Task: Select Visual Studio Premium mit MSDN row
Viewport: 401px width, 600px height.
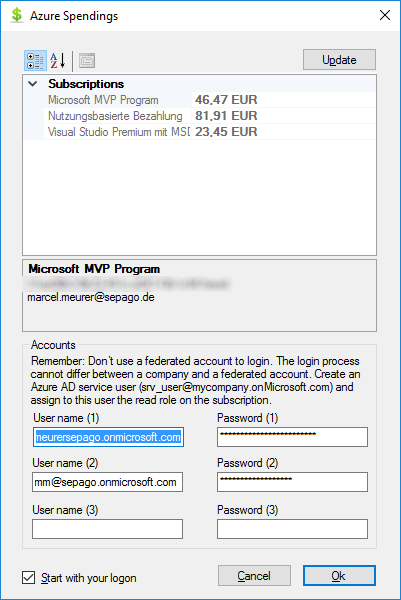Action: pyautogui.click(x=199, y=132)
